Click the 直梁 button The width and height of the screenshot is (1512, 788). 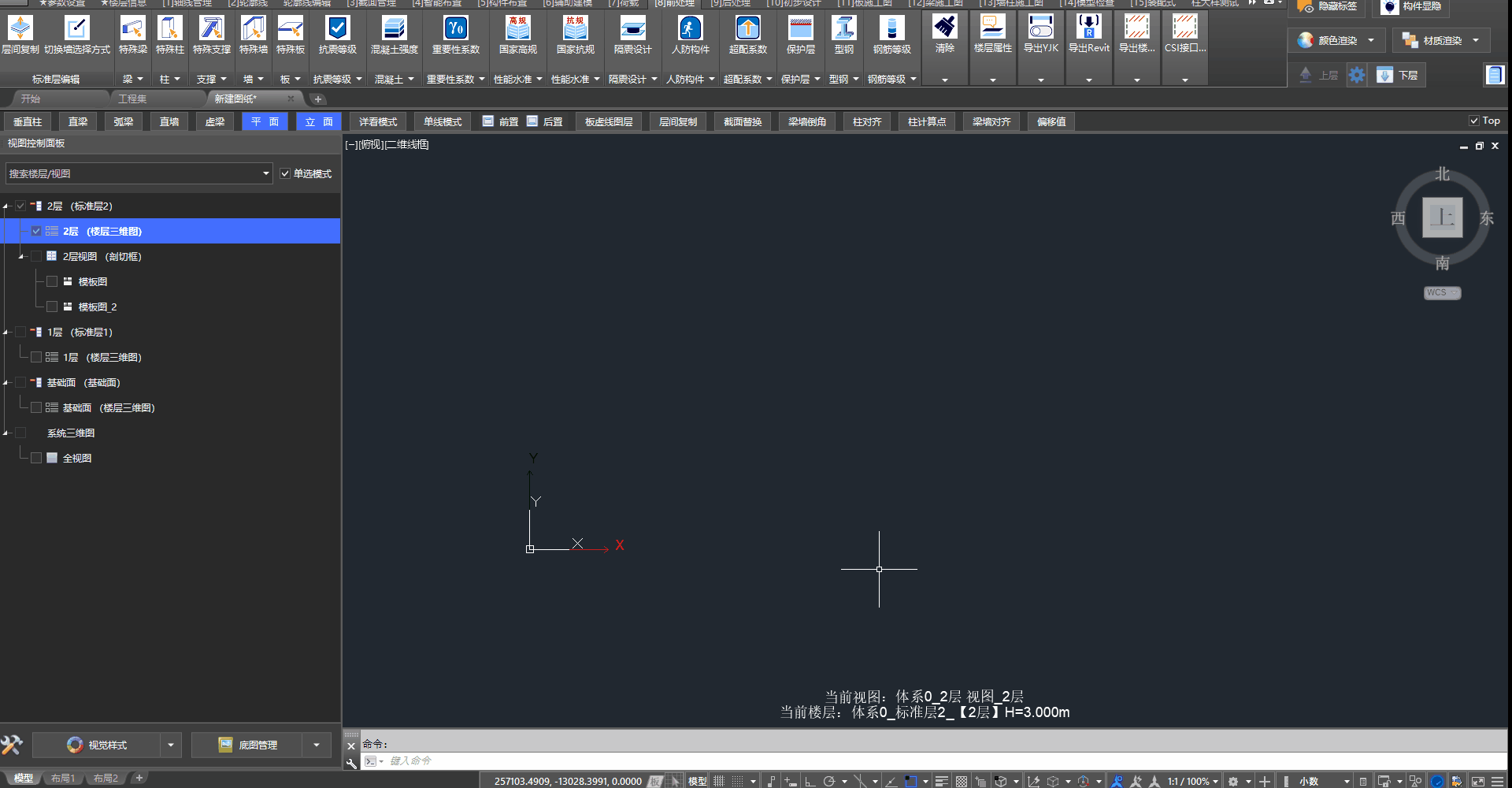point(78,121)
